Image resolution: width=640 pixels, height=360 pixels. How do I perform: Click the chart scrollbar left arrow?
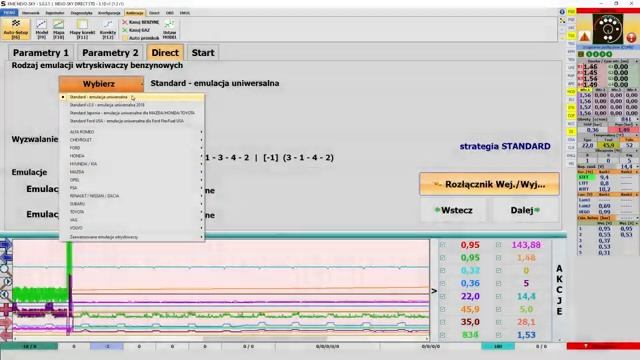15,338
